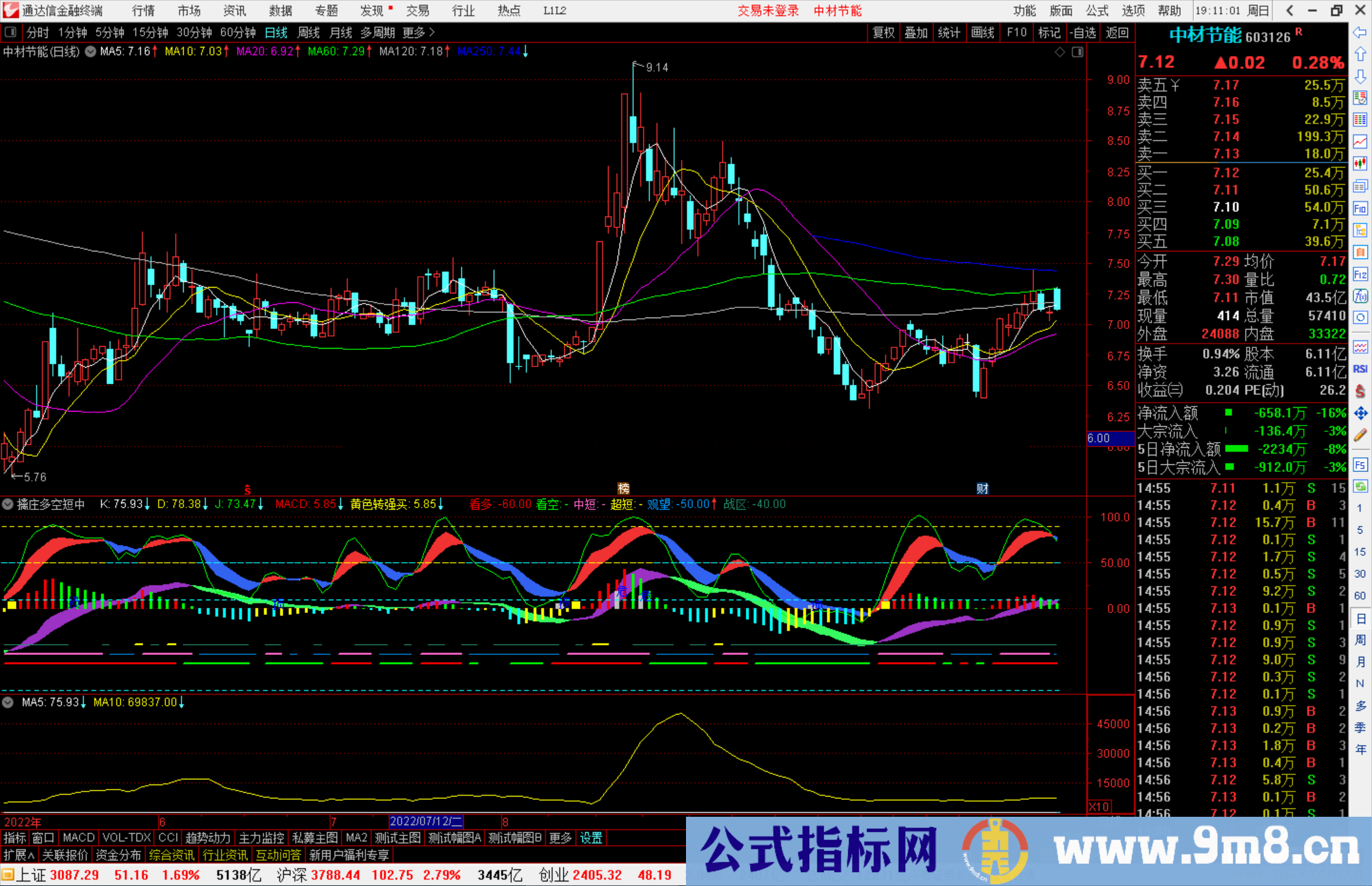The width and height of the screenshot is (1372, 886).
Task: Click the orange index icon beside 上证 in status bar
Action: [x=9, y=875]
